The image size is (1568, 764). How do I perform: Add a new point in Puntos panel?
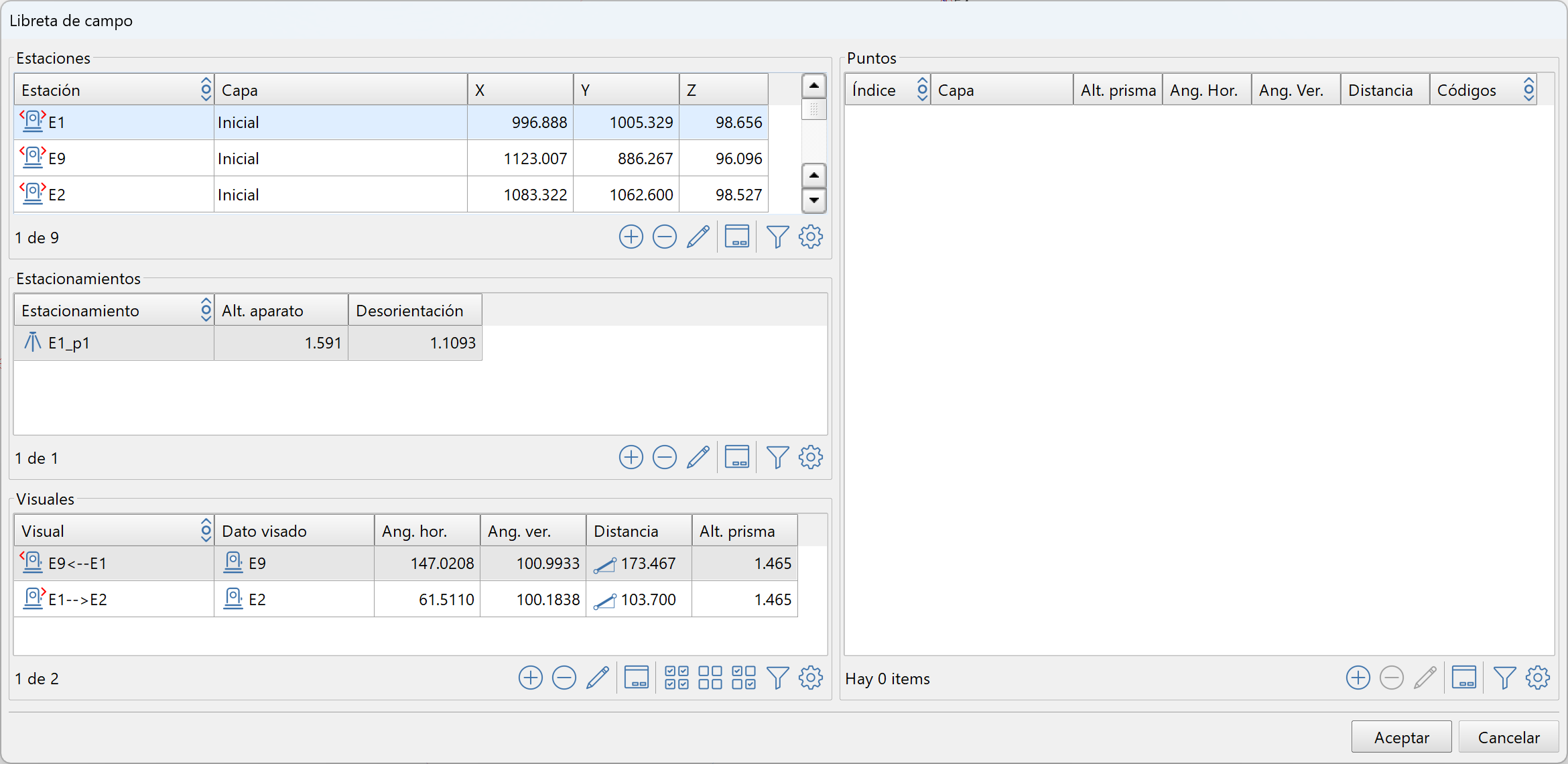click(1358, 678)
